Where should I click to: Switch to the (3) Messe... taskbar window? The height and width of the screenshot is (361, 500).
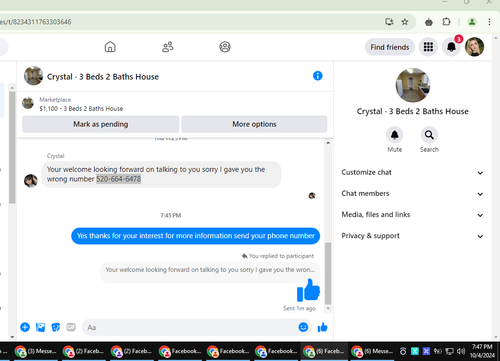coord(36,351)
